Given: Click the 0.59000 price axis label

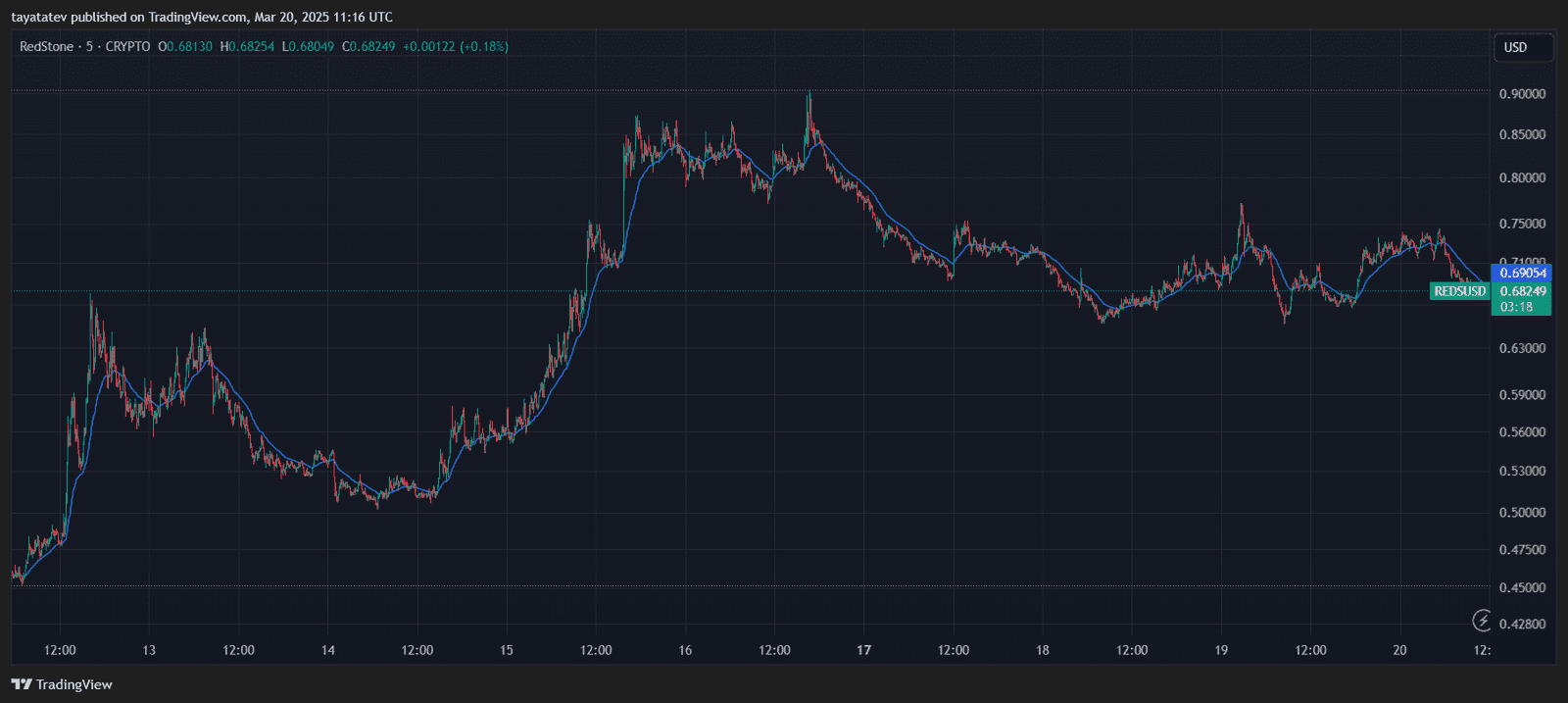Looking at the screenshot, I should pos(1522,395).
